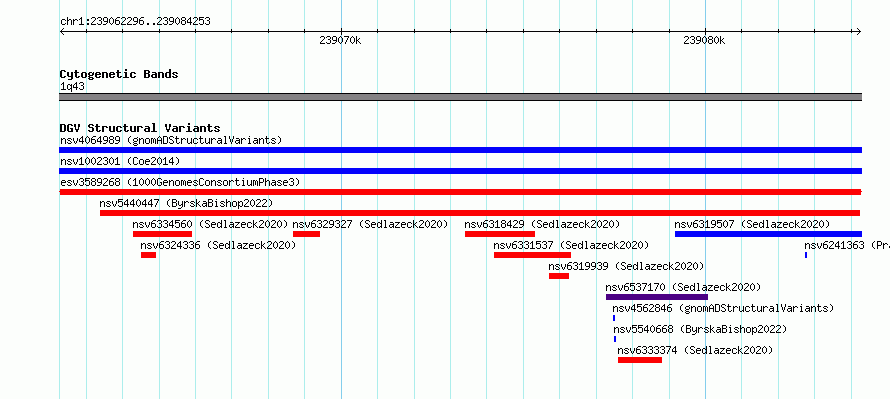Screen dimensions: 890x399
Task: Click the nsv5440447 ByrskaBishop2022 red bar
Action: [x=480, y=213]
